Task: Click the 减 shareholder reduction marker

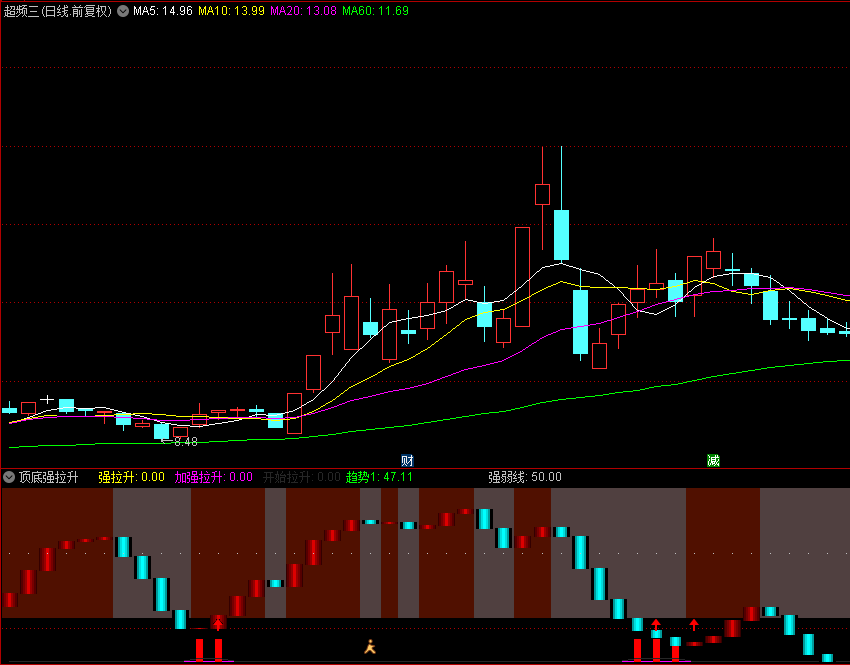Action: coord(713,461)
